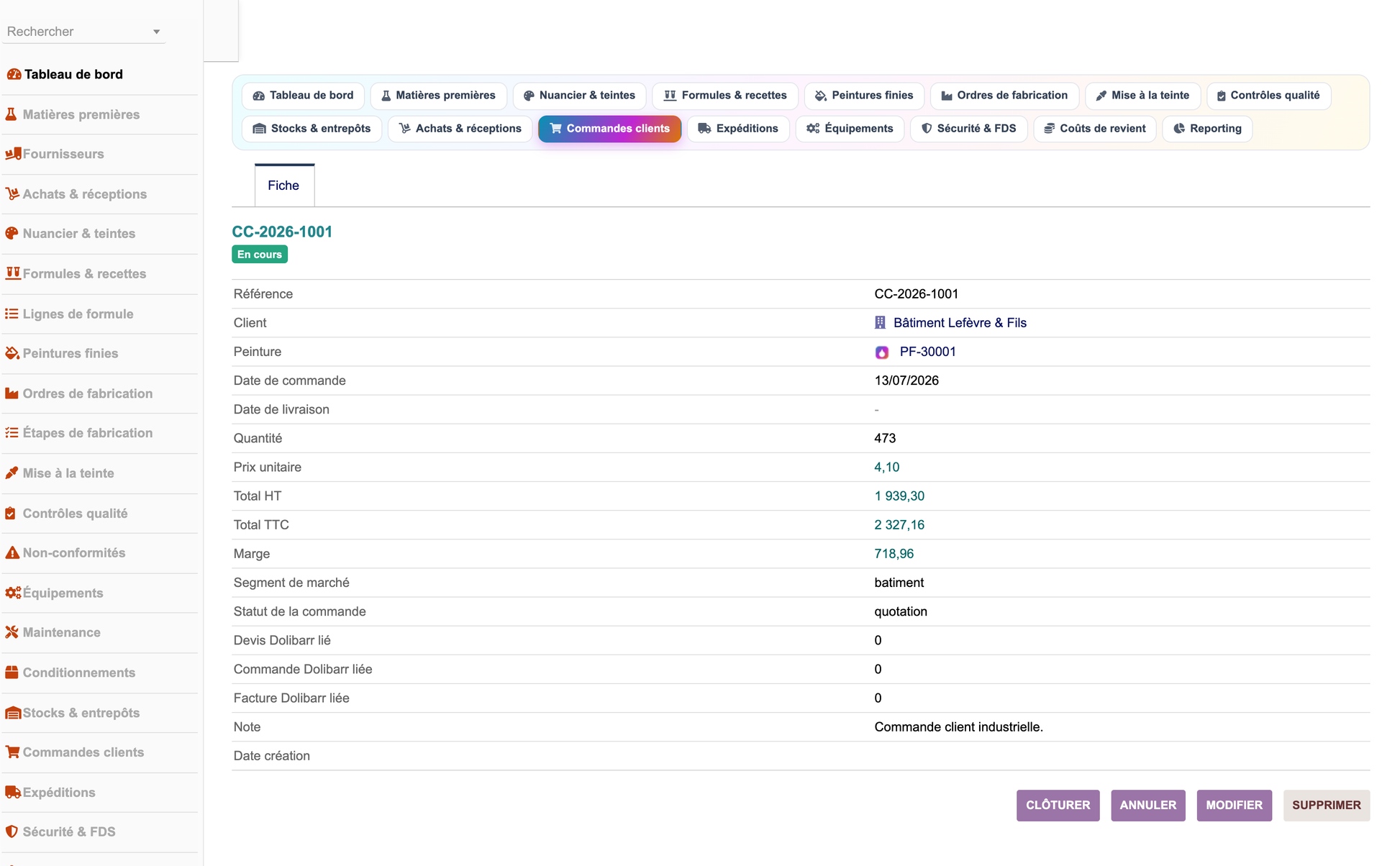The width and height of the screenshot is (1400, 866).
Task: Click the Supprimer button
Action: [1326, 806]
